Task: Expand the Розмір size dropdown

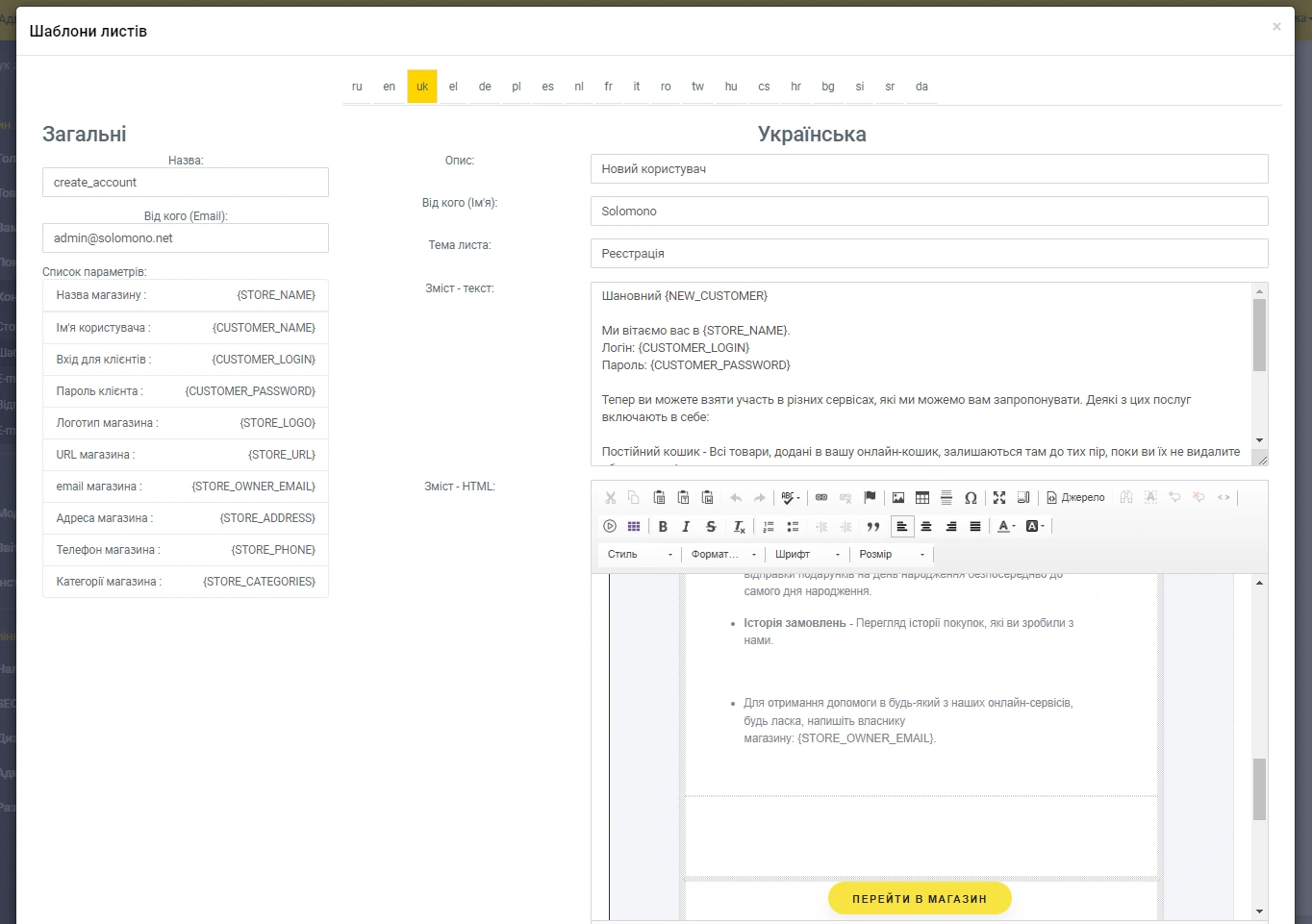Action: point(891,555)
